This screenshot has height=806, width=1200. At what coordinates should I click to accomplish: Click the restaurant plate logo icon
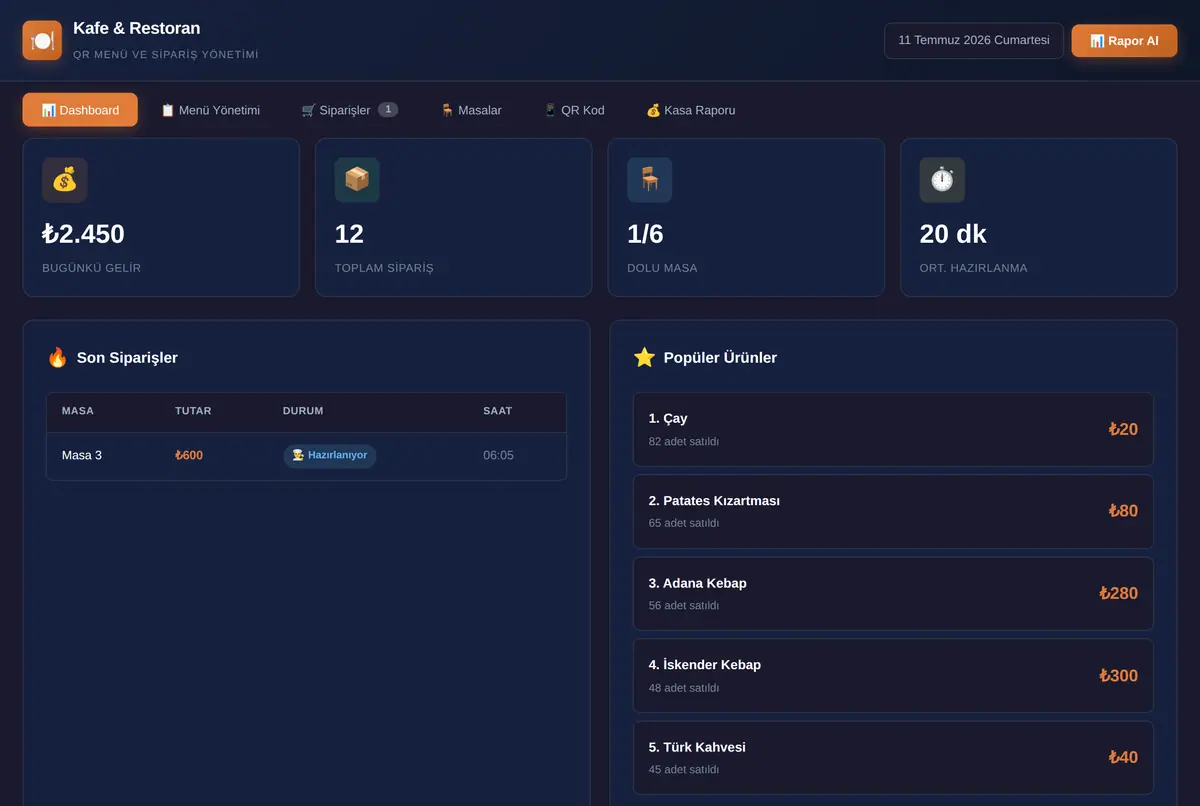point(42,41)
